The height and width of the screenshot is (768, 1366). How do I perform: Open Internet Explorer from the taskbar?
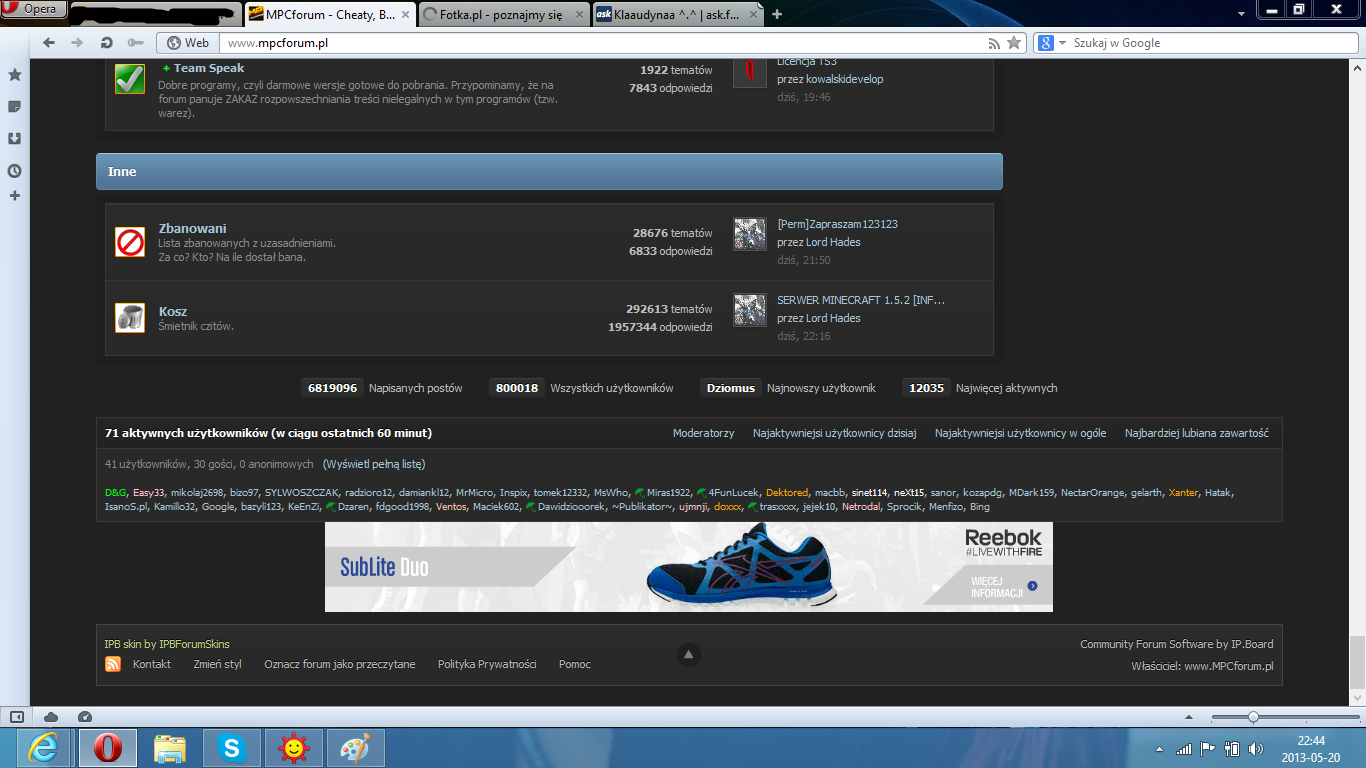(42, 748)
